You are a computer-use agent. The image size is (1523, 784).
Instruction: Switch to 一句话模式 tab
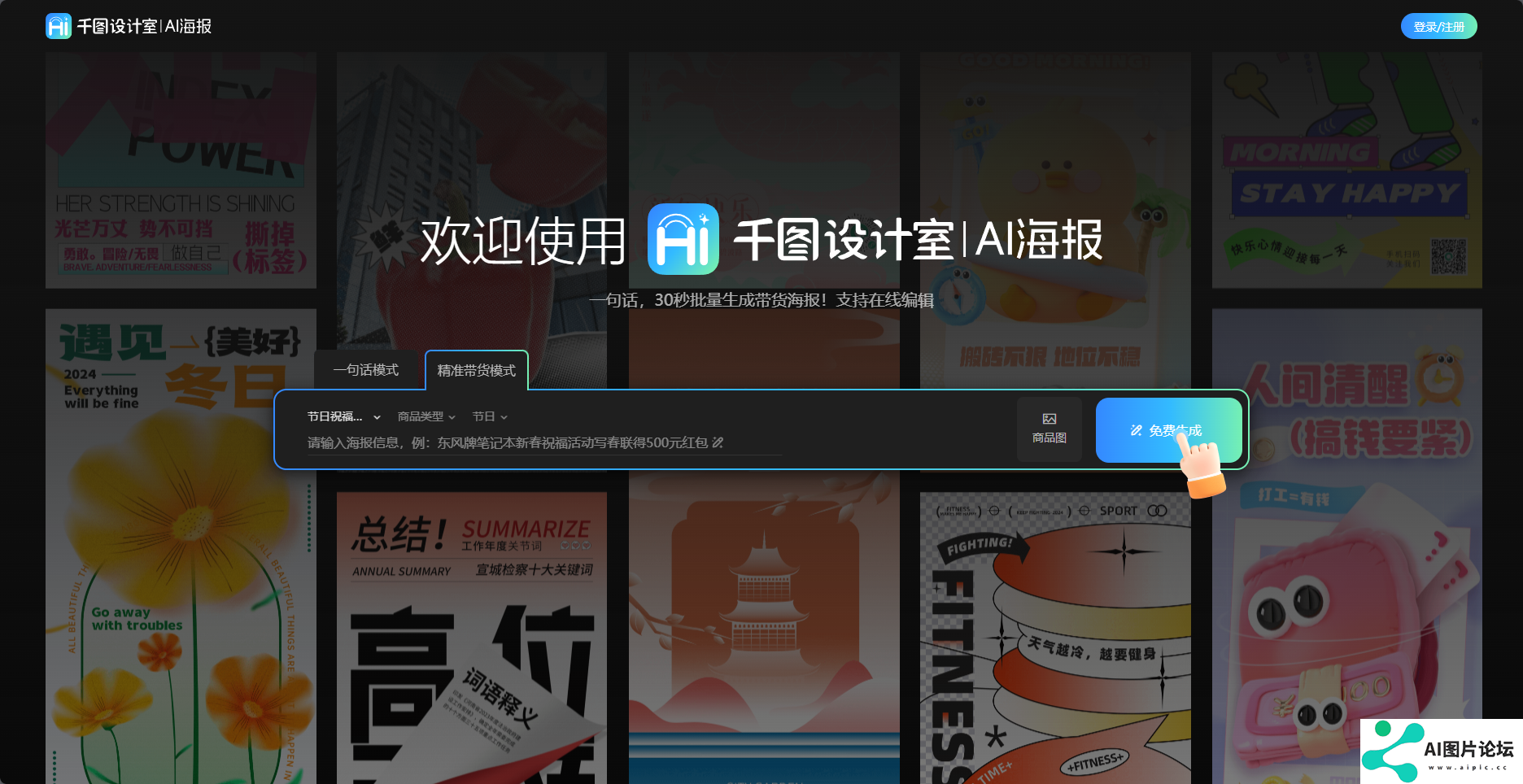[x=366, y=370]
